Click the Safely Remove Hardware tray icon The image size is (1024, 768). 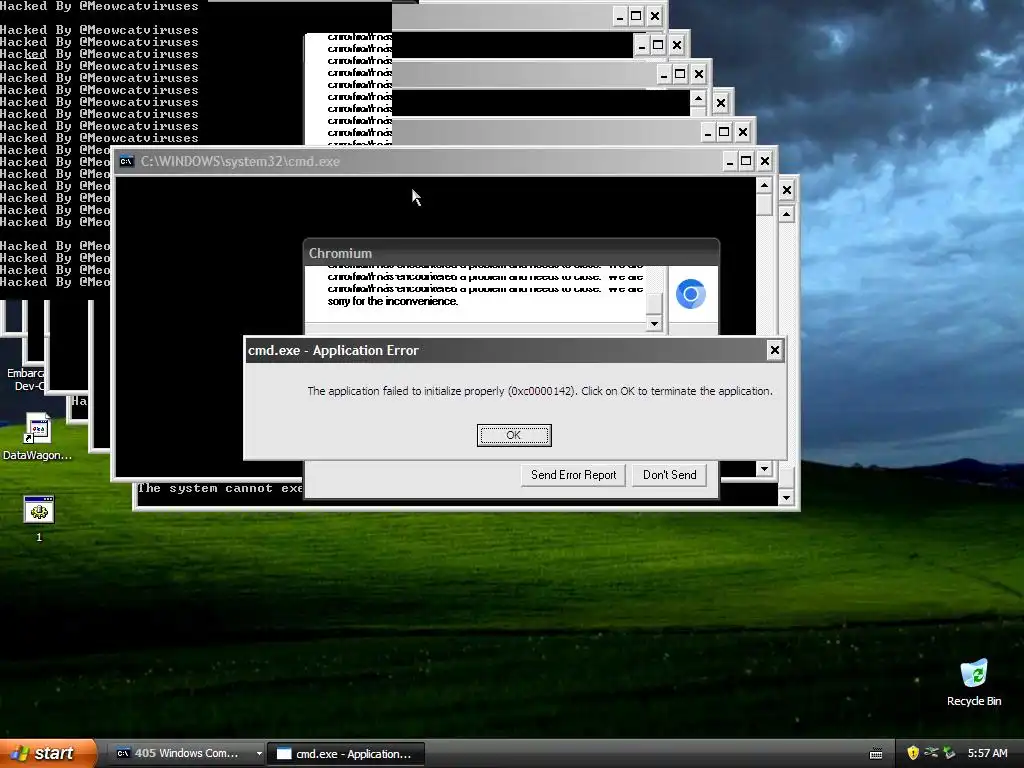point(950,753)
